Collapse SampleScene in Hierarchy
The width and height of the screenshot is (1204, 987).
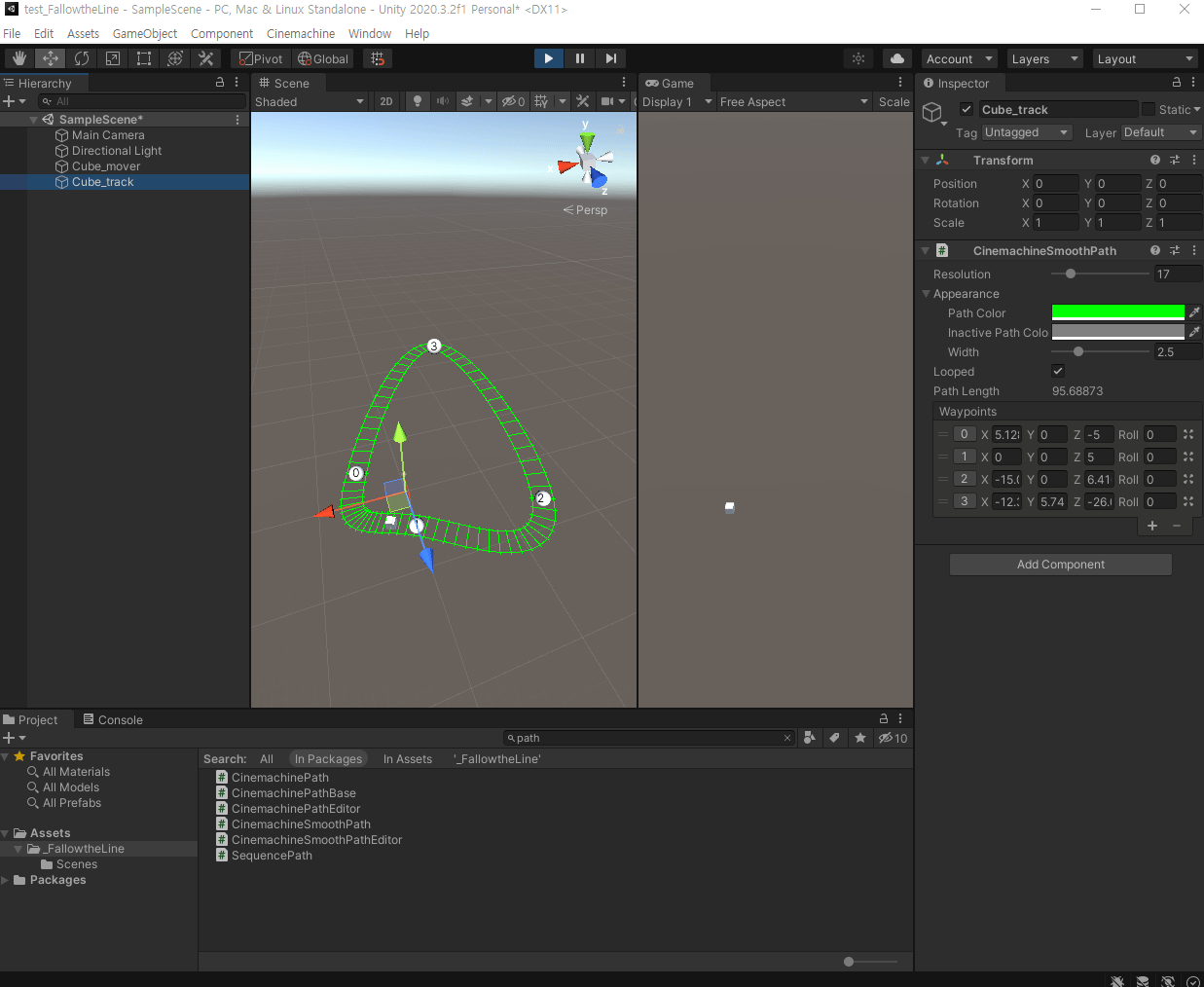pos(34,119)
